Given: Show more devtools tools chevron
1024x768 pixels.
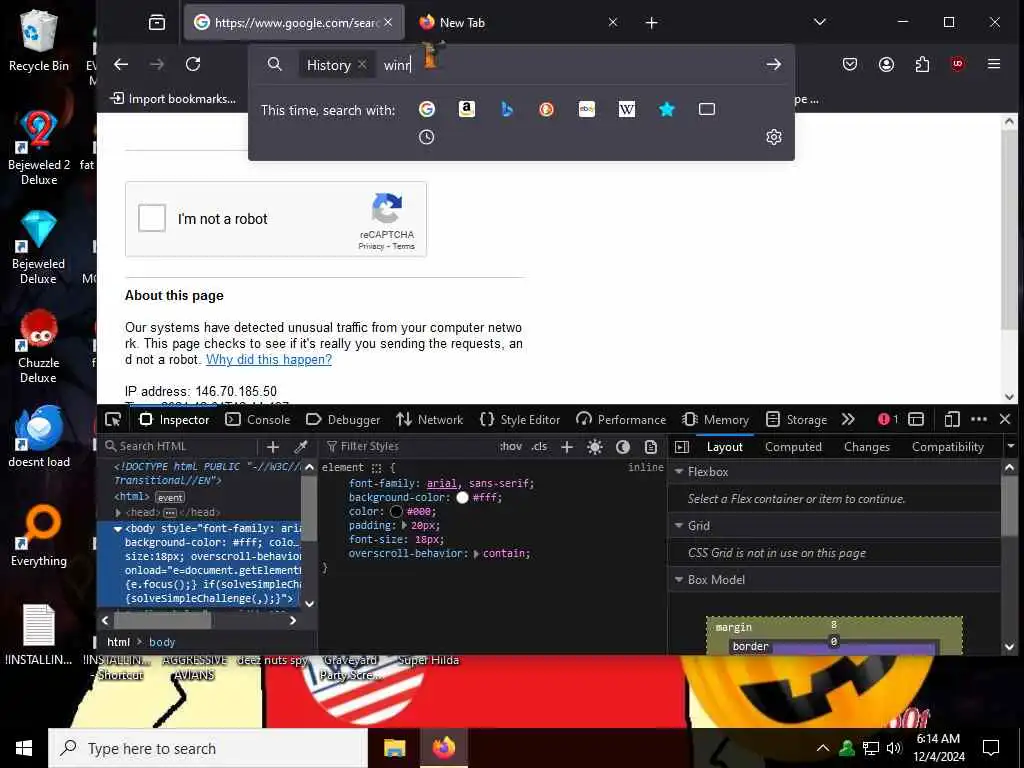Looking at the screenshot, I should 848,419.
